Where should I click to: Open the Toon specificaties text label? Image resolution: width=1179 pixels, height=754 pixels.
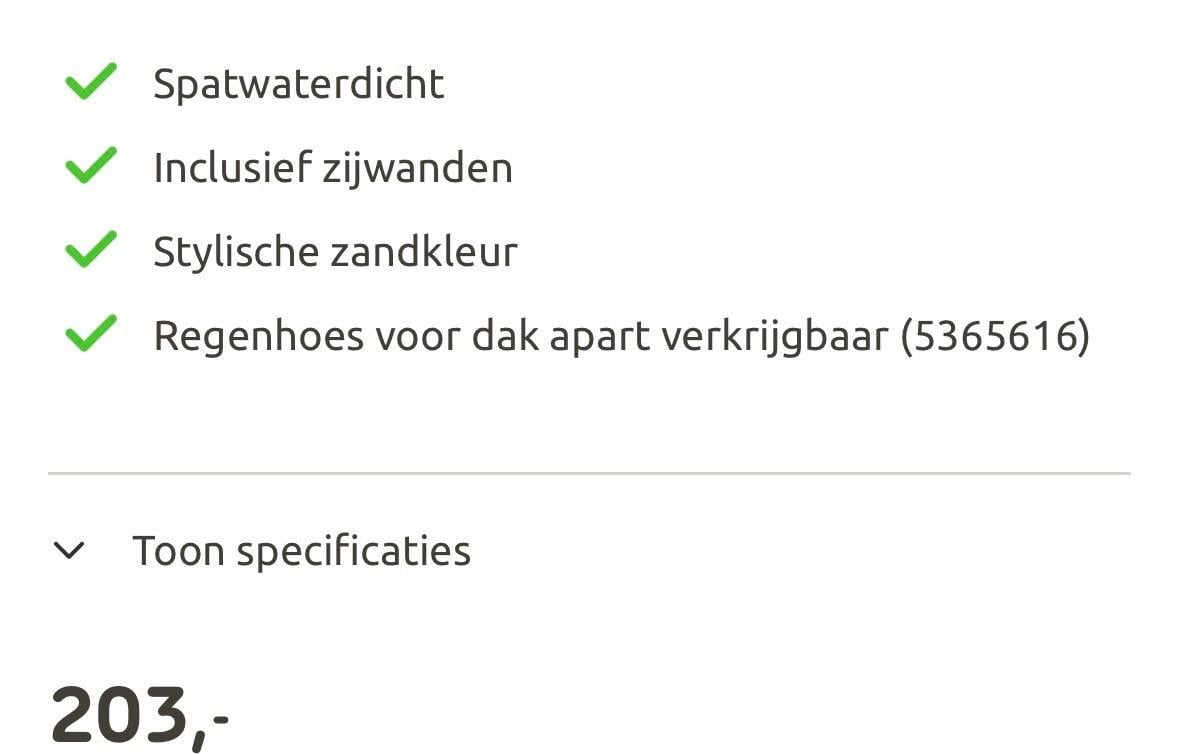tap(301, 551)
